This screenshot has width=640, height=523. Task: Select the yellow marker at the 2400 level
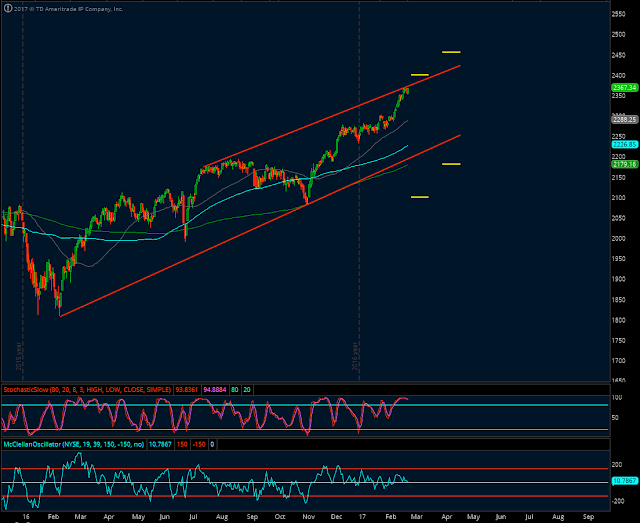(420, 75)
